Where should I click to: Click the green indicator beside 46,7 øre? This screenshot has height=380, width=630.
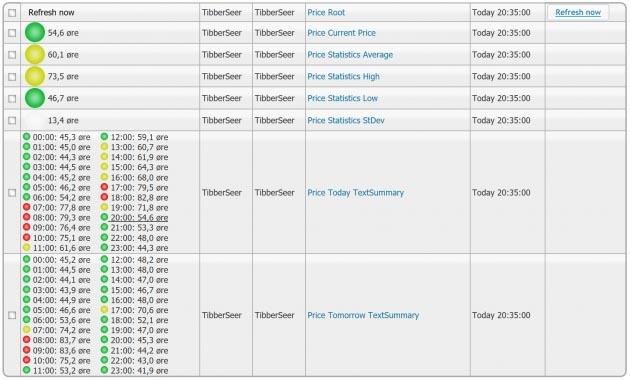click(x=35, y=98)
